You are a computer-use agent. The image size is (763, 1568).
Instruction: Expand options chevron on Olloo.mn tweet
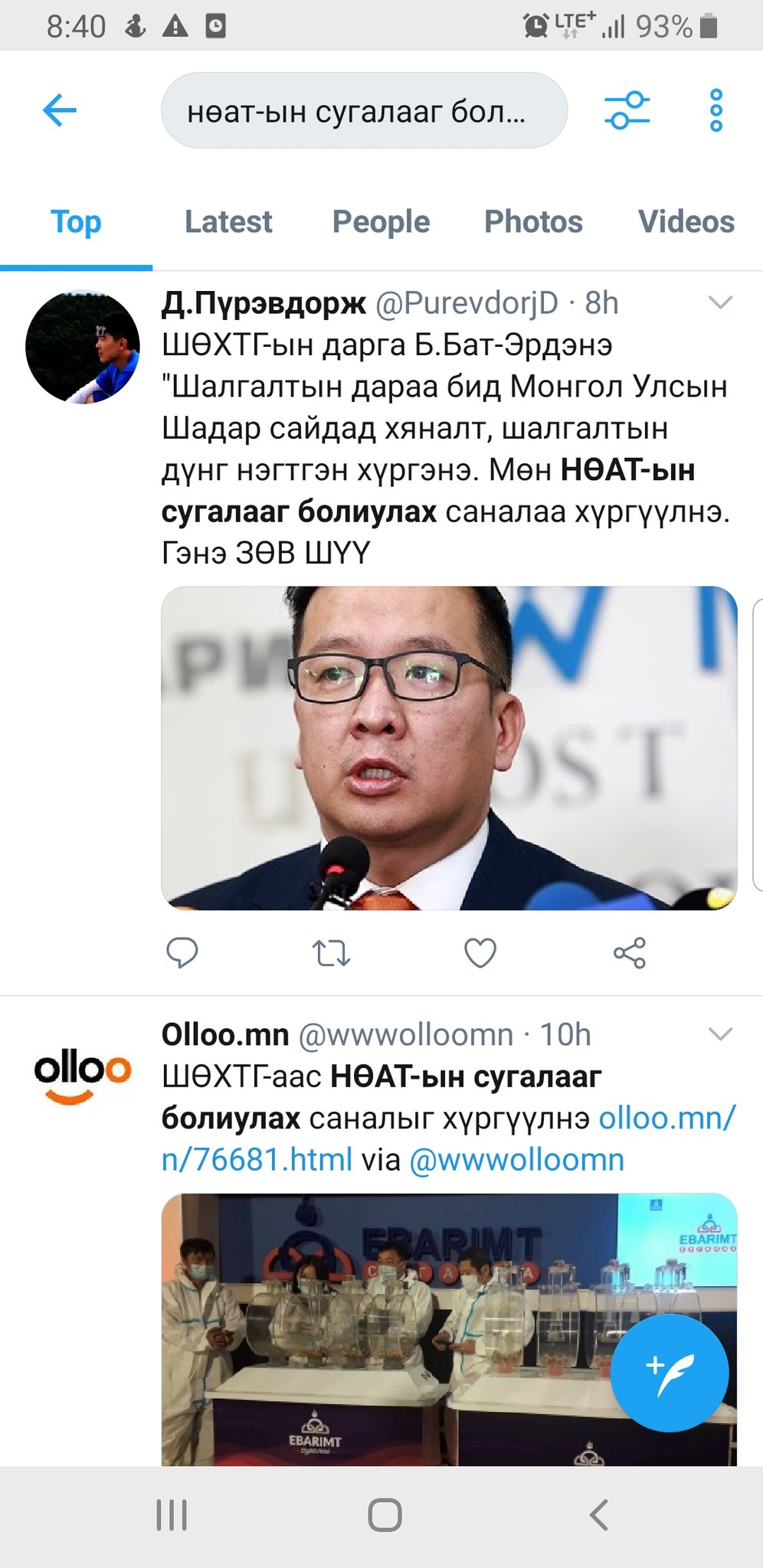(721, 1034)
